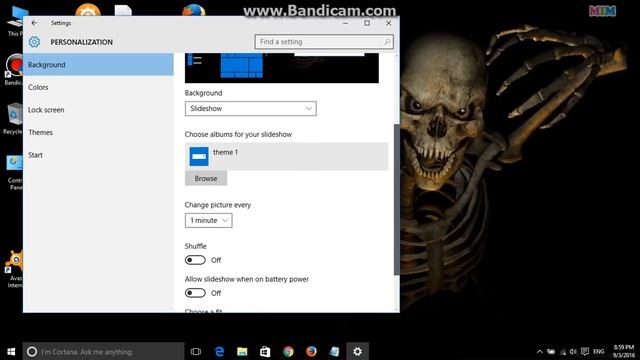Launch Google Chrome from the taskbar
The width and height of the screenshot is (640, 360).
[288, 351]
